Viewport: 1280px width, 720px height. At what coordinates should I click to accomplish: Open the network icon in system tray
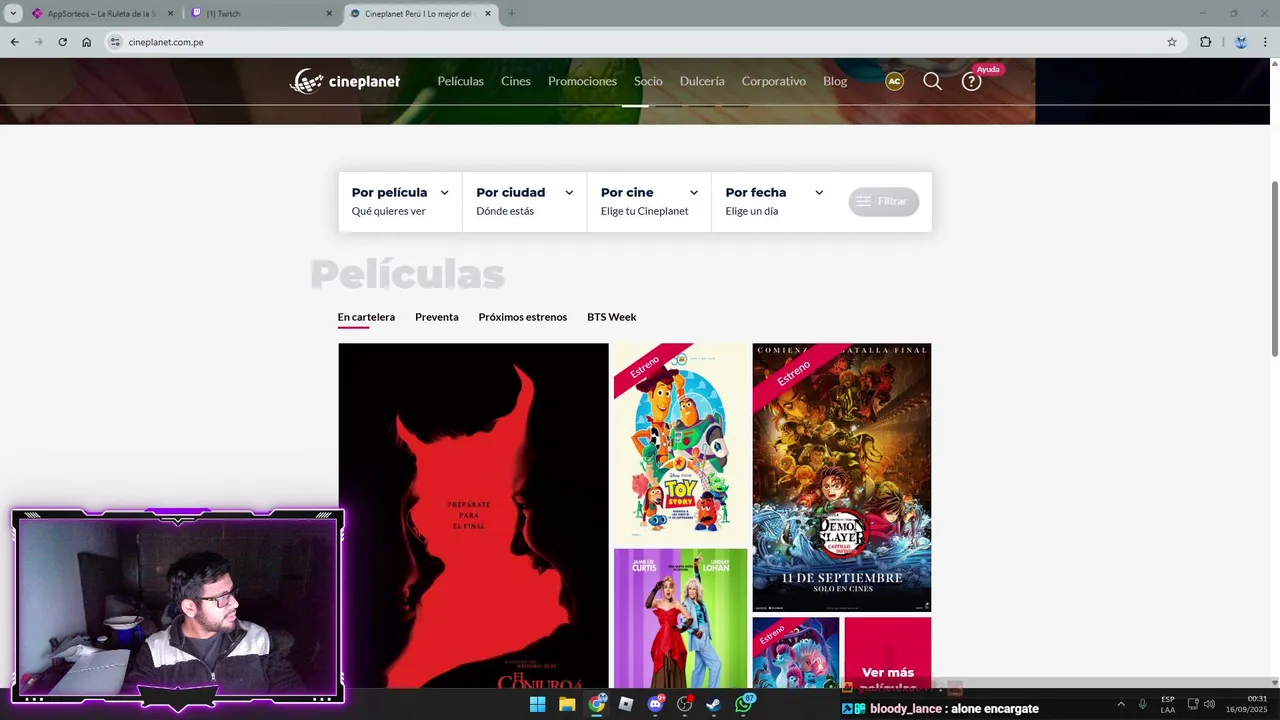click(1193, 704)
